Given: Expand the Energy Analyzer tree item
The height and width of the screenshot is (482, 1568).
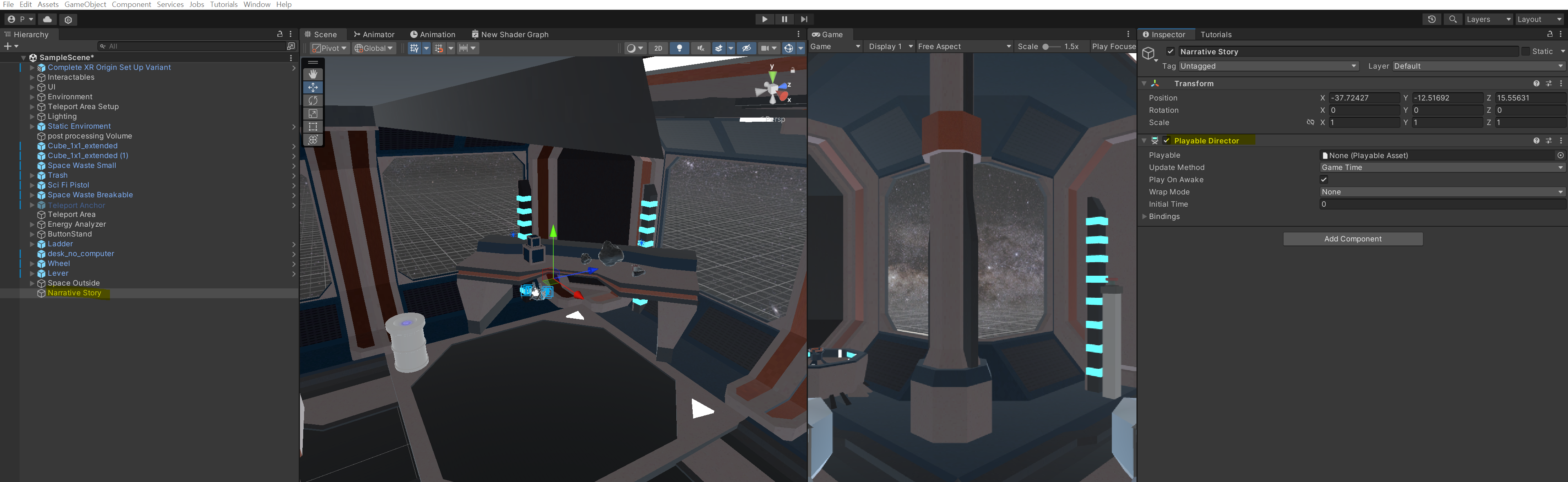Looking at the screenshot, I should (32, 225).
